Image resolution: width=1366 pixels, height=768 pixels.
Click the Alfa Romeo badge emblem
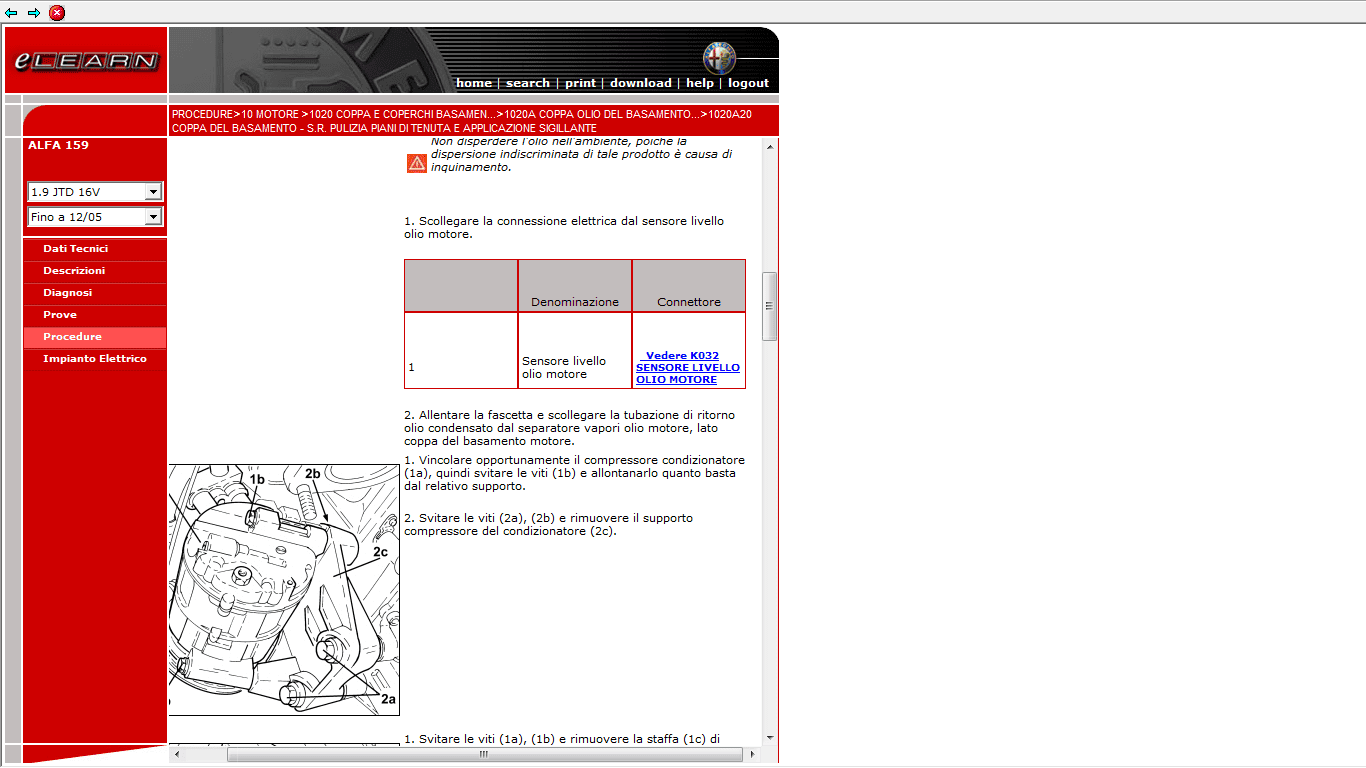(718, 58)
